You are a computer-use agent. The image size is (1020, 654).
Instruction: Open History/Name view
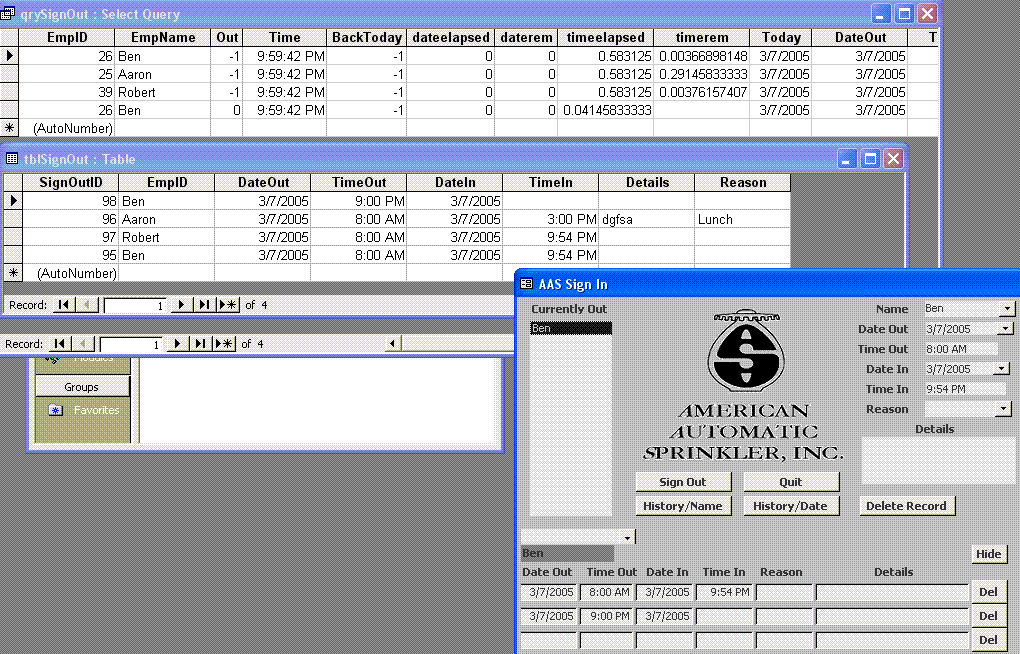coord(683,506)
